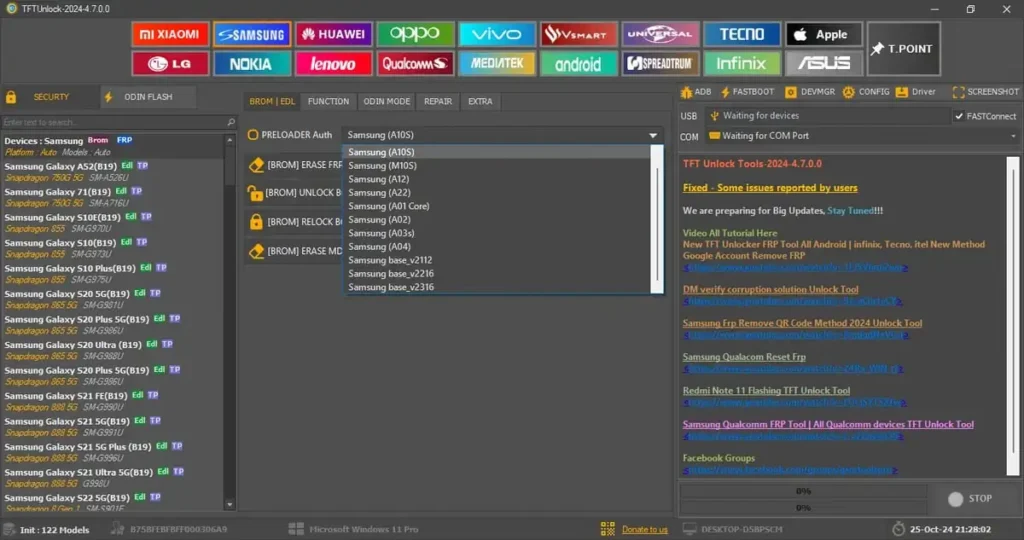This screenshot has height=540, width=1024.
Task: Switch to the BROM | EDL tab
Action: tap(272, 101)
